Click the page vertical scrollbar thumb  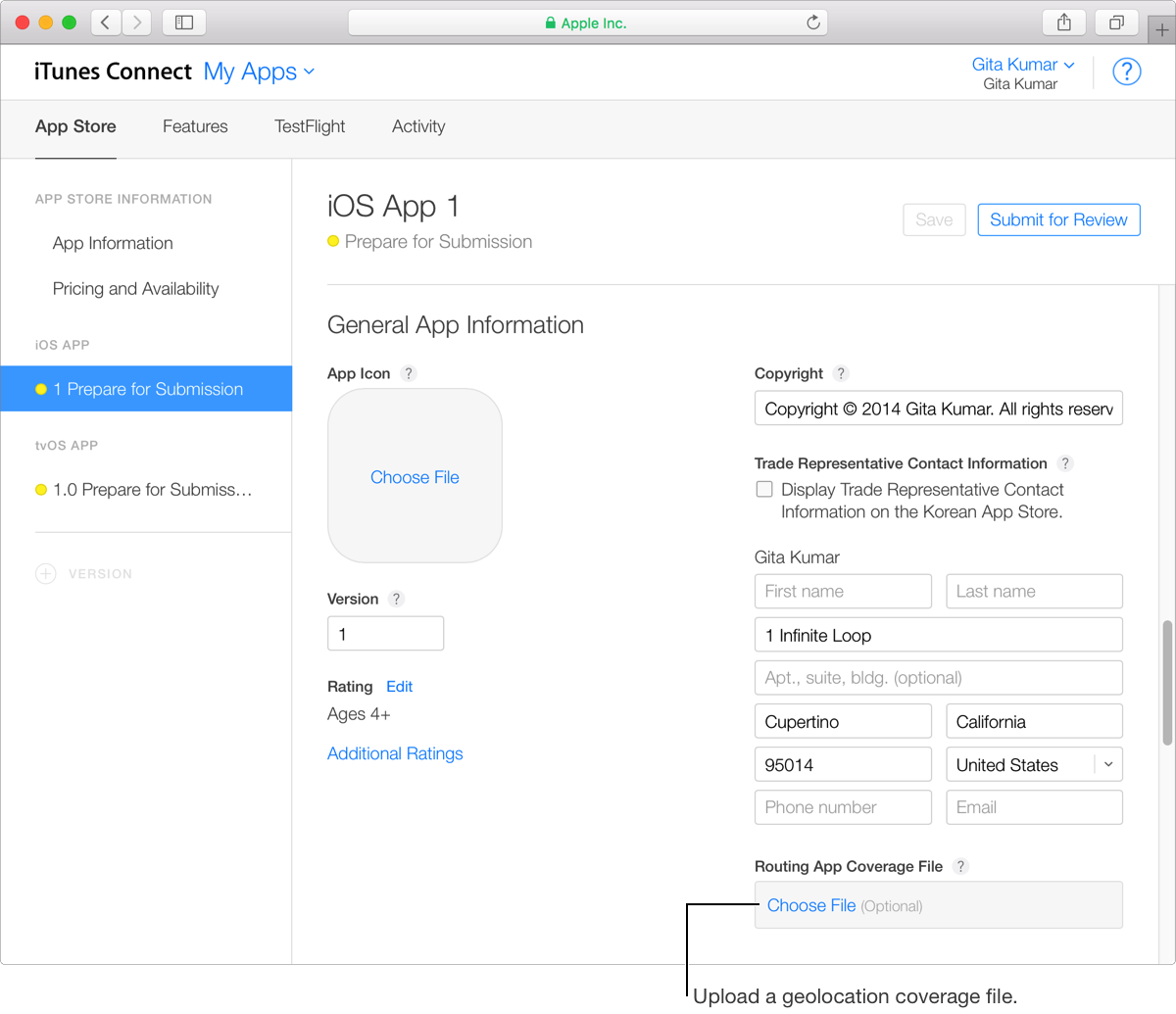point(1166,682)
